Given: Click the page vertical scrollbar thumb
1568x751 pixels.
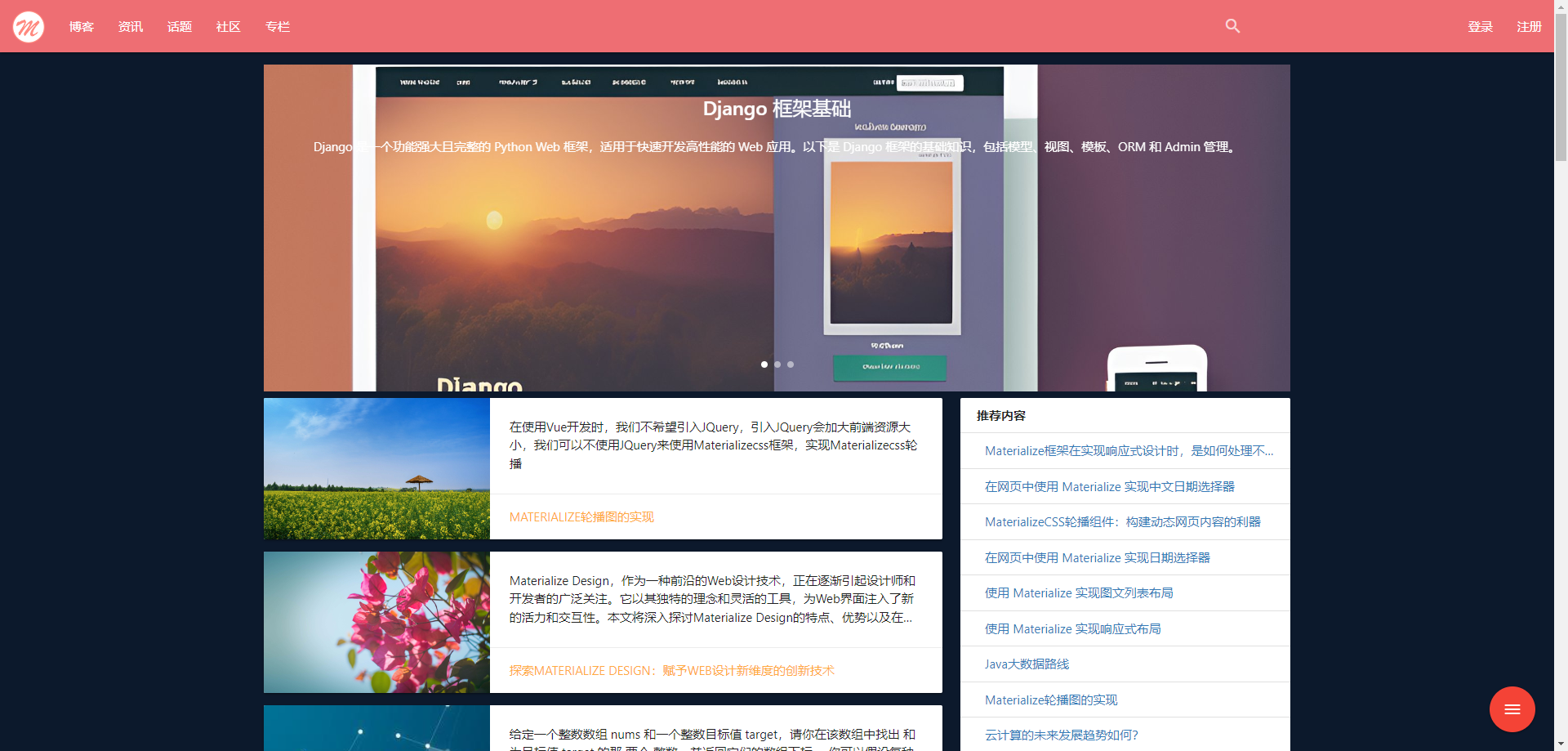Looking at the screenshot, I should [1561, 87].
